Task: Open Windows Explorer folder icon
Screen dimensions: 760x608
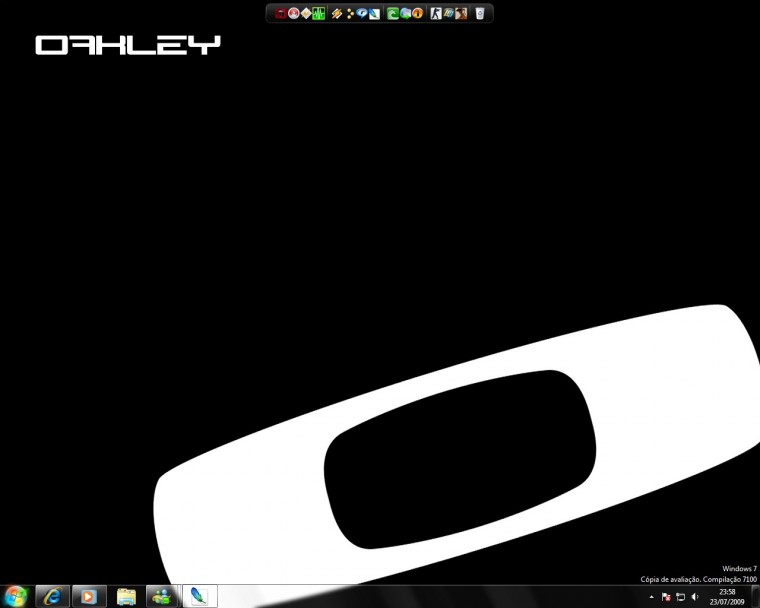Action: point(126,596)
